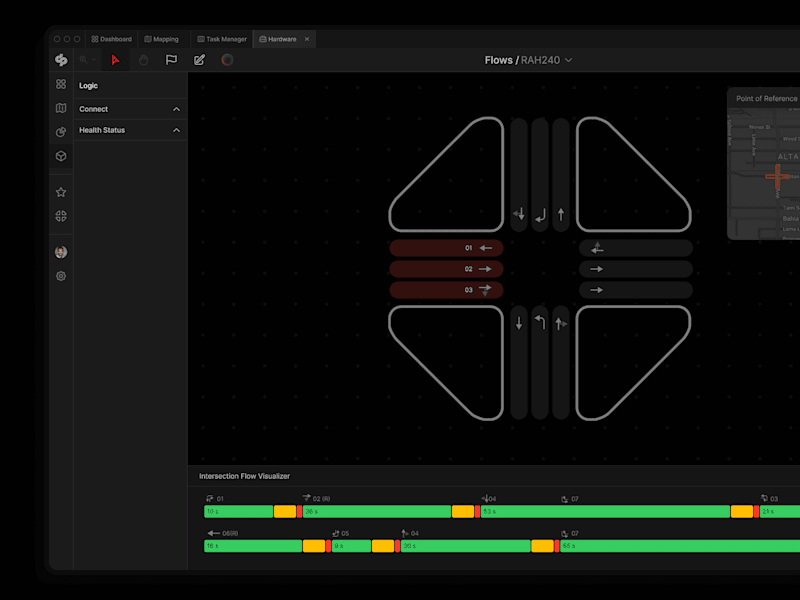This screenshot has height=600, width=800.
Task: Click the yellow segment after the 9 s phase
Action: pyautogui.click(x=383, y=546)
